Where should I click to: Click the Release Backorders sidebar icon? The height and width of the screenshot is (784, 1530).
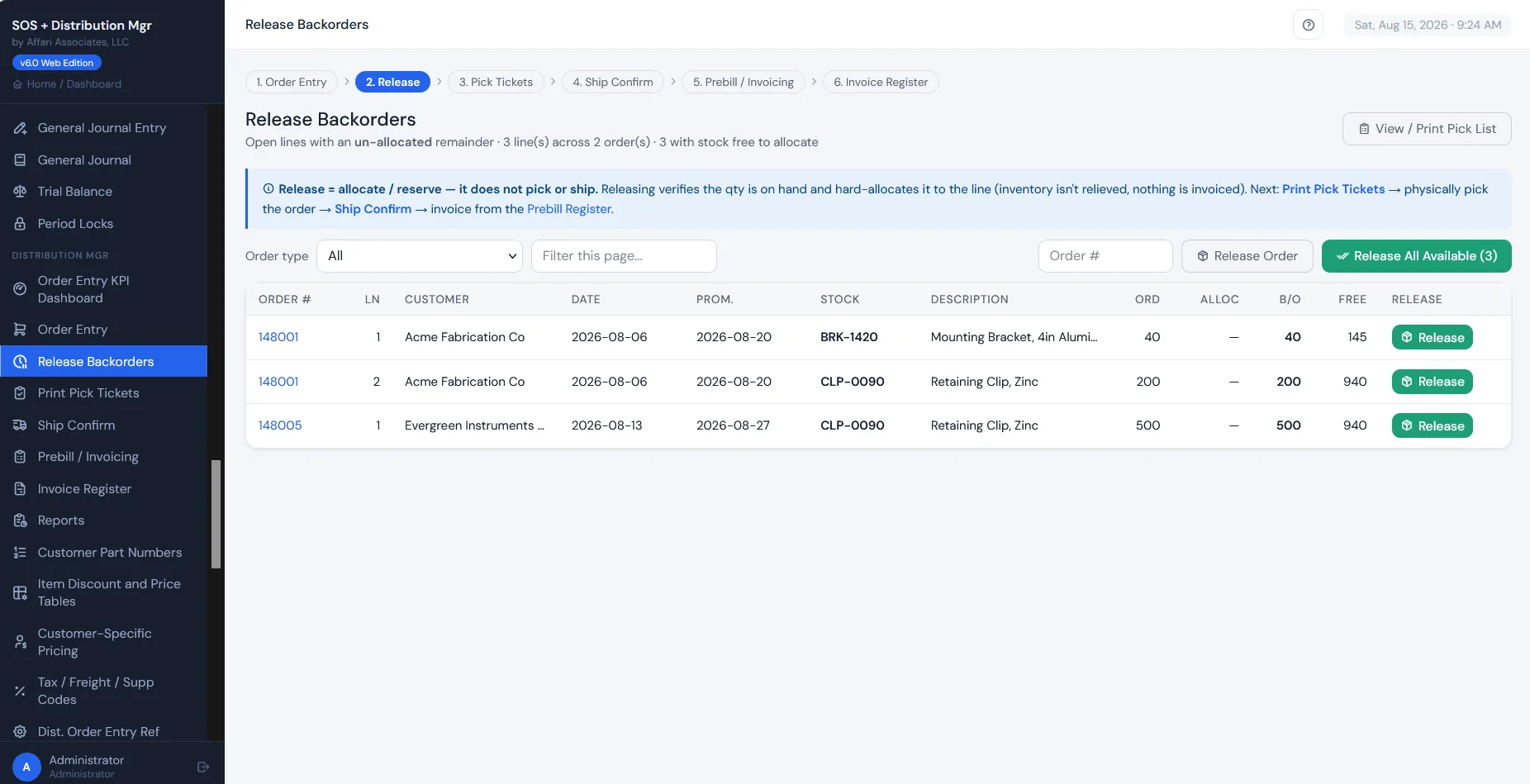pyautogui.click(x=21, y=362)
